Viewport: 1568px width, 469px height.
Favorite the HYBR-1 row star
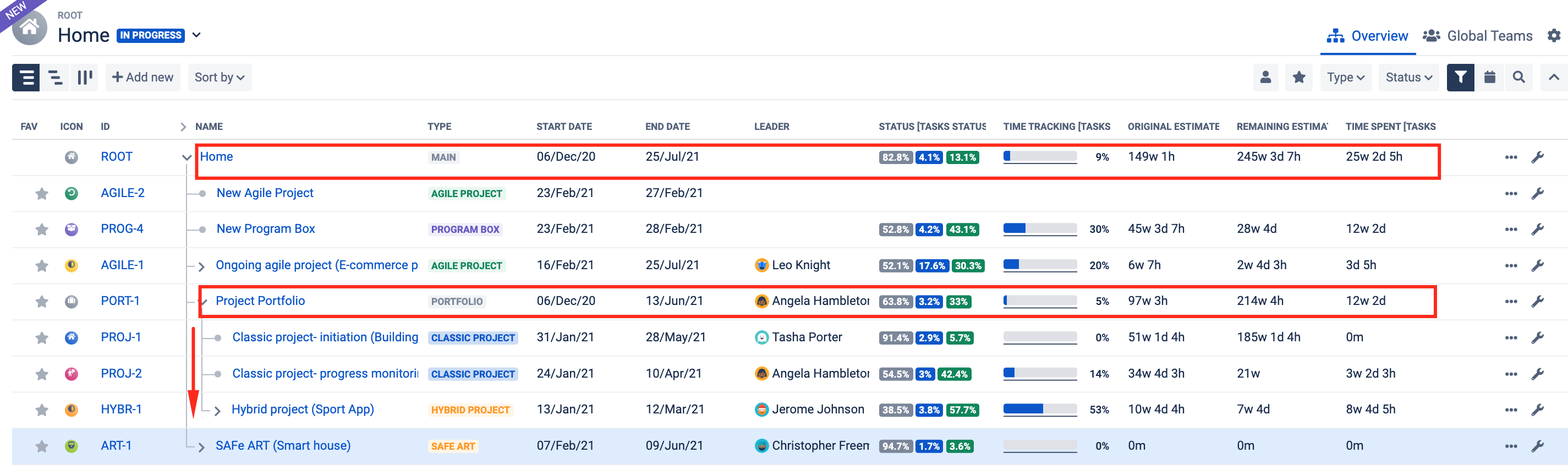pos(41,410)
